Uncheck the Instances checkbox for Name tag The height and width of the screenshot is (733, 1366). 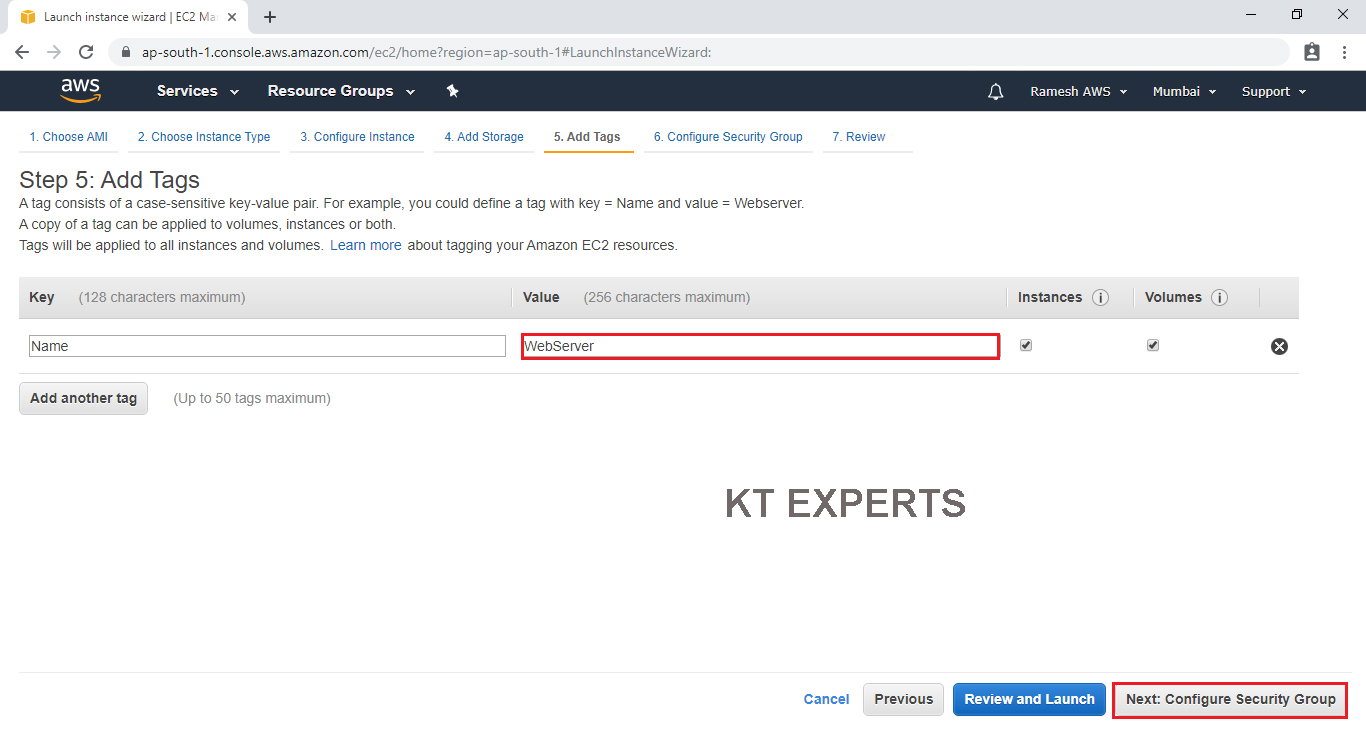1026,345
